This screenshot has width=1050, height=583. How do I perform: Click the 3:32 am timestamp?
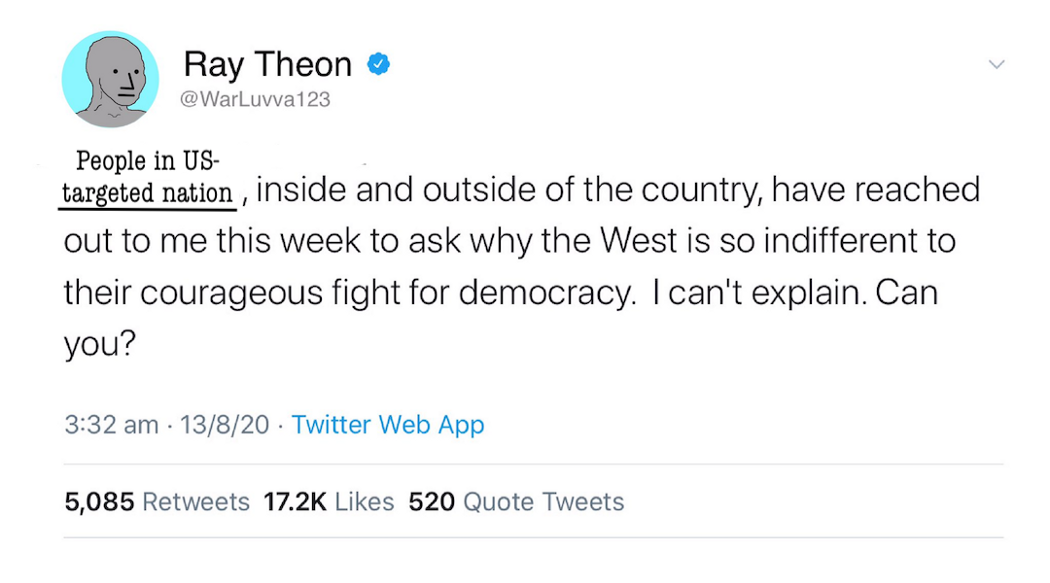[x=111, y=424]
